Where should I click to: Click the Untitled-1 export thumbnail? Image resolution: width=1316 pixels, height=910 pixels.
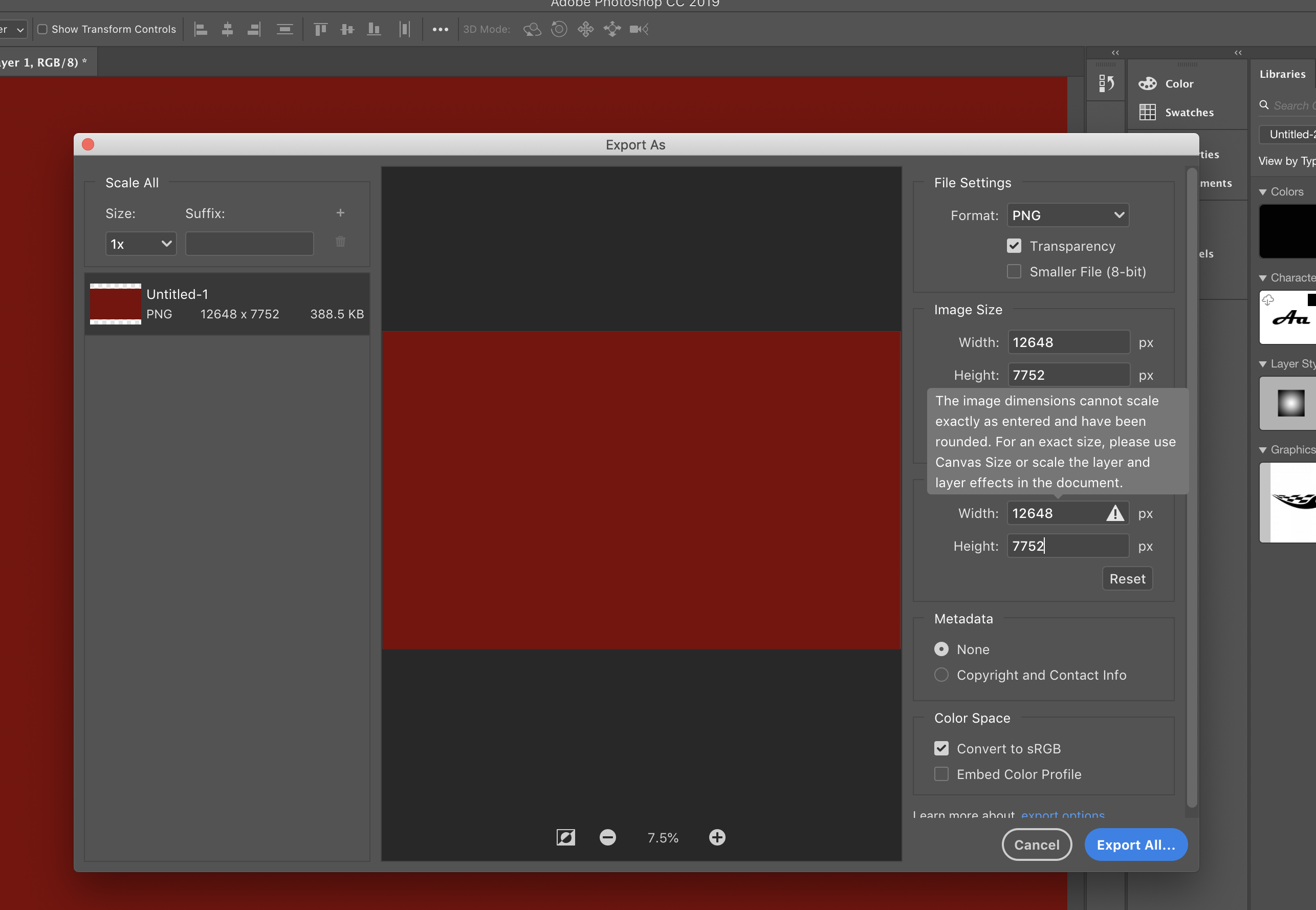(115, 304)
